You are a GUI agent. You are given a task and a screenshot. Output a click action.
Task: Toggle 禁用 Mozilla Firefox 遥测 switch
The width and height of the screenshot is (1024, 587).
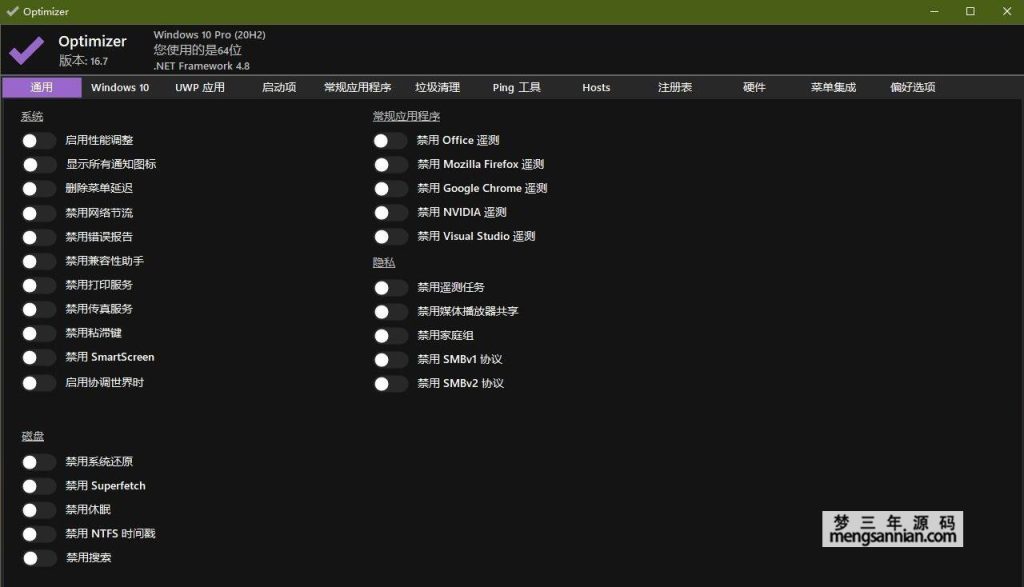(391, 165)
